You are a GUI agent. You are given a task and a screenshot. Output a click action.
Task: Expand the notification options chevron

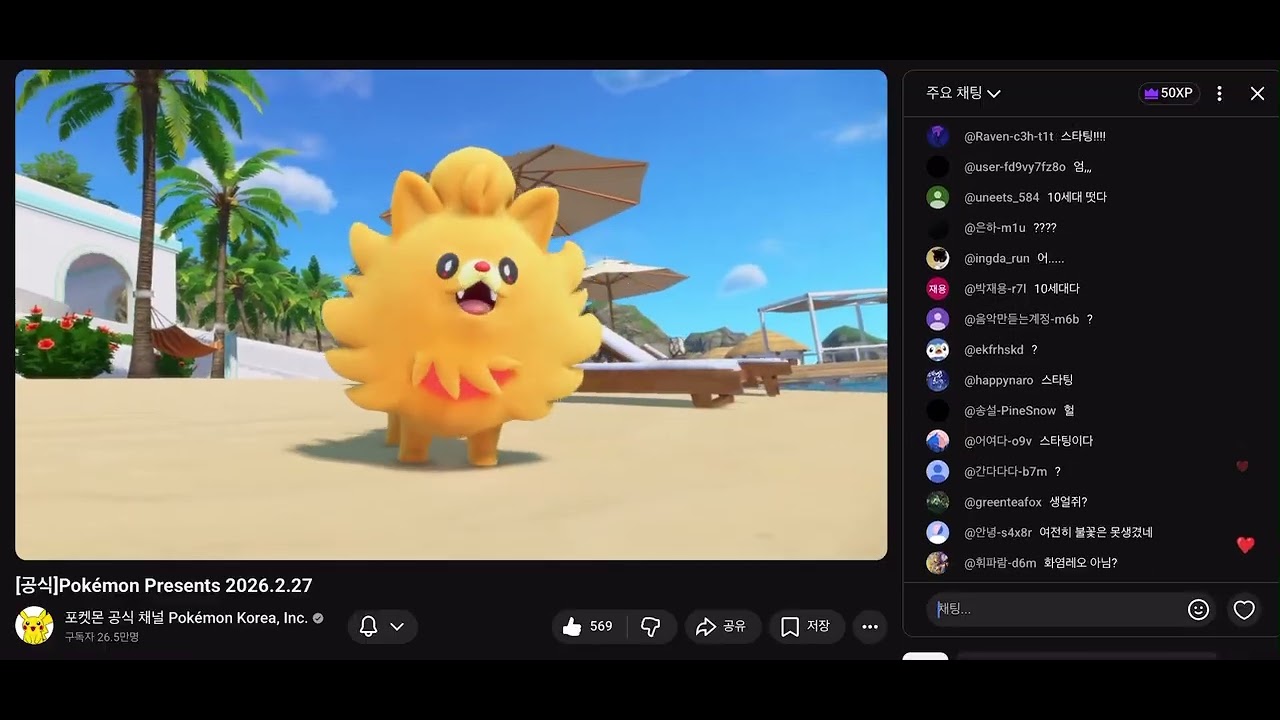click(x=397, y=627)
